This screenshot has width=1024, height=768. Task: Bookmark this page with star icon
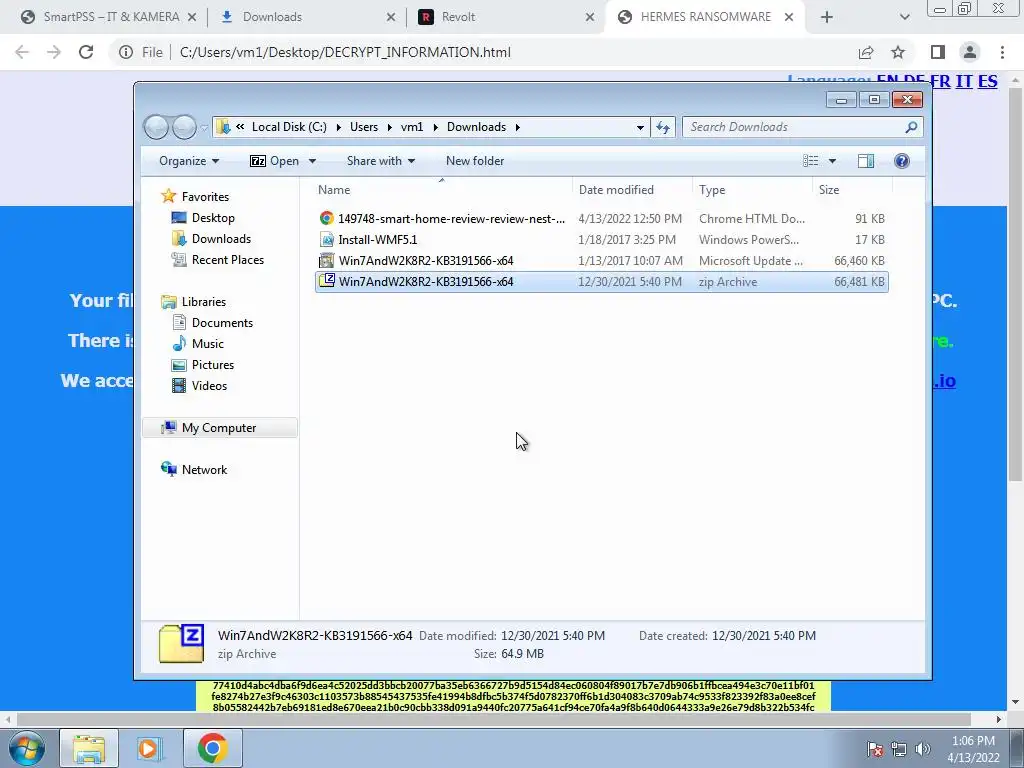coord(898,52)
